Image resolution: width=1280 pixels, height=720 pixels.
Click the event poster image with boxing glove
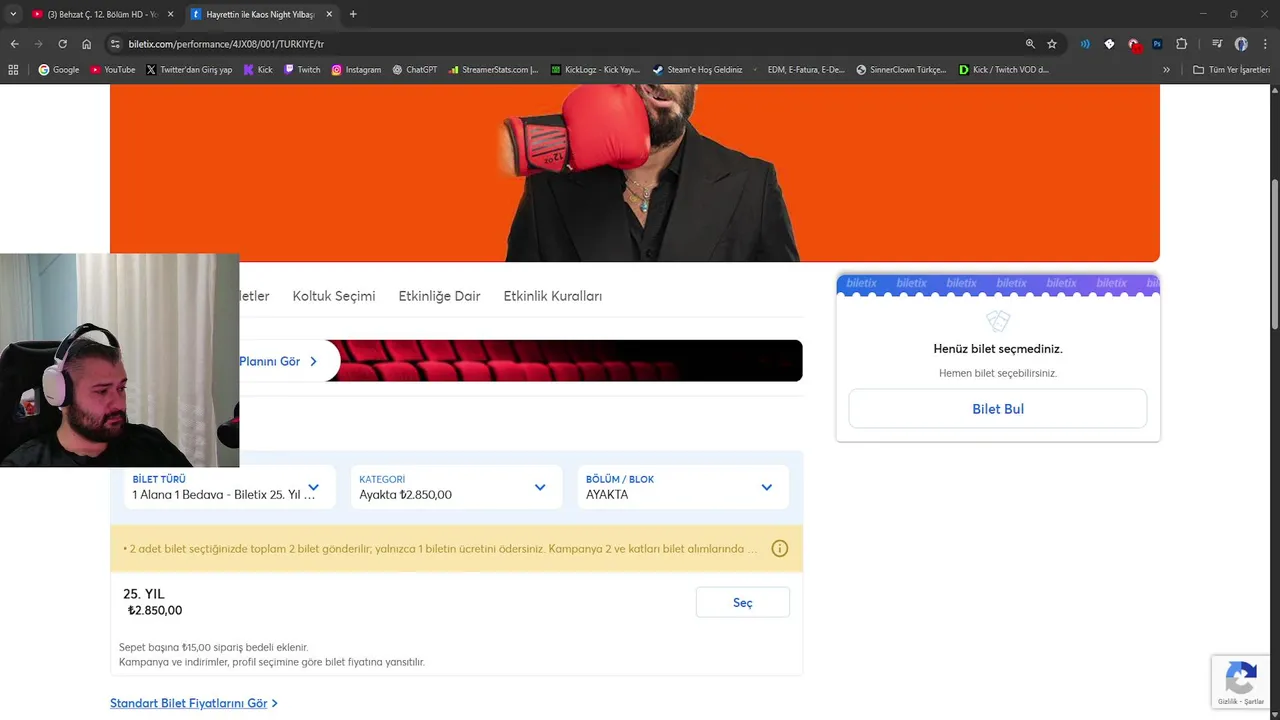(x=635, y=173)
